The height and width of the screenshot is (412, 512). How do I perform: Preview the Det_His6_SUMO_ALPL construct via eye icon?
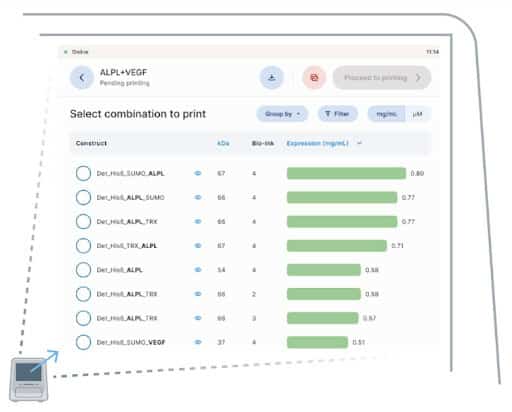coord(198,173)
